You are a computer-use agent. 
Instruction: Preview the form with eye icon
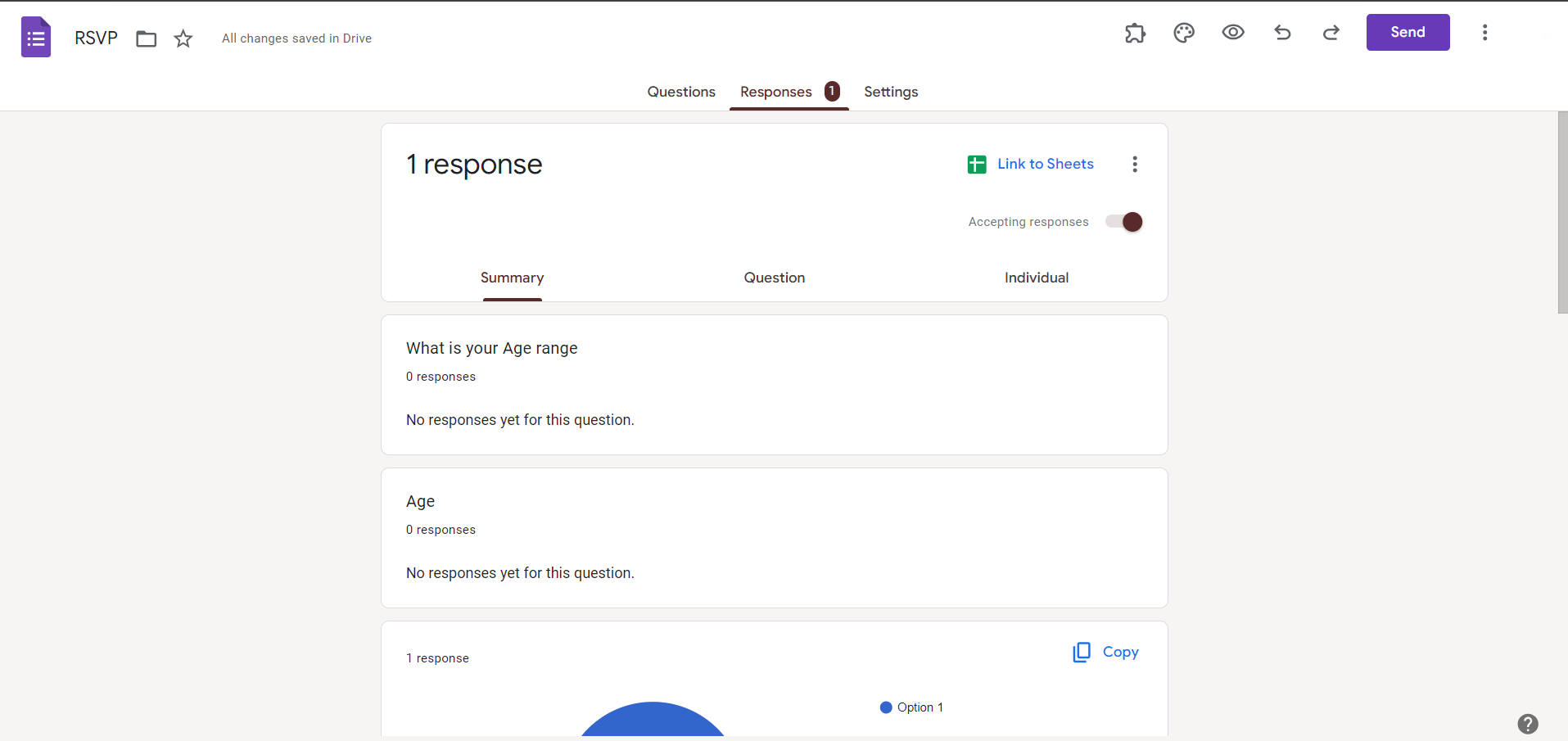click(x=1233, y=32)
